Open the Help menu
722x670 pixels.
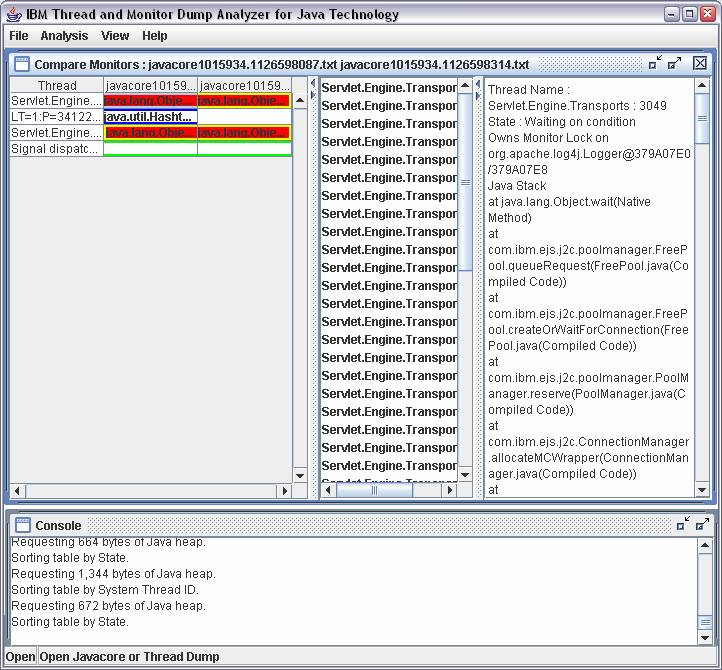click(x=154, y=36)
